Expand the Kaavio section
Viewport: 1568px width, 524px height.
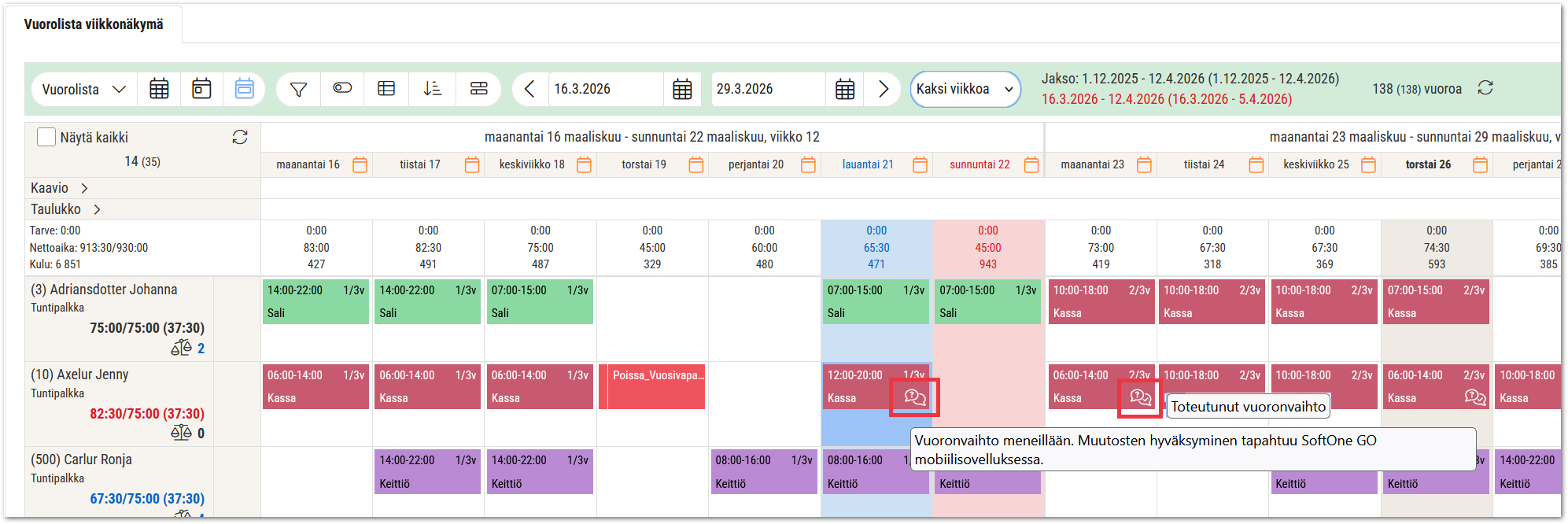[x=84, y=188]
